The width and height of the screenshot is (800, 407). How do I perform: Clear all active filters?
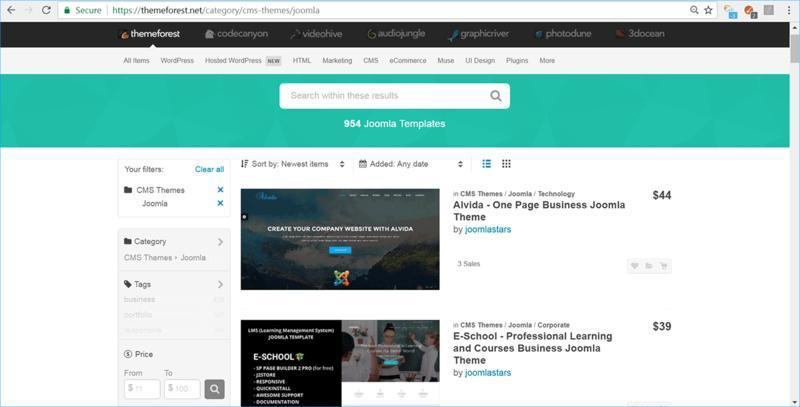tap(209, 169)
